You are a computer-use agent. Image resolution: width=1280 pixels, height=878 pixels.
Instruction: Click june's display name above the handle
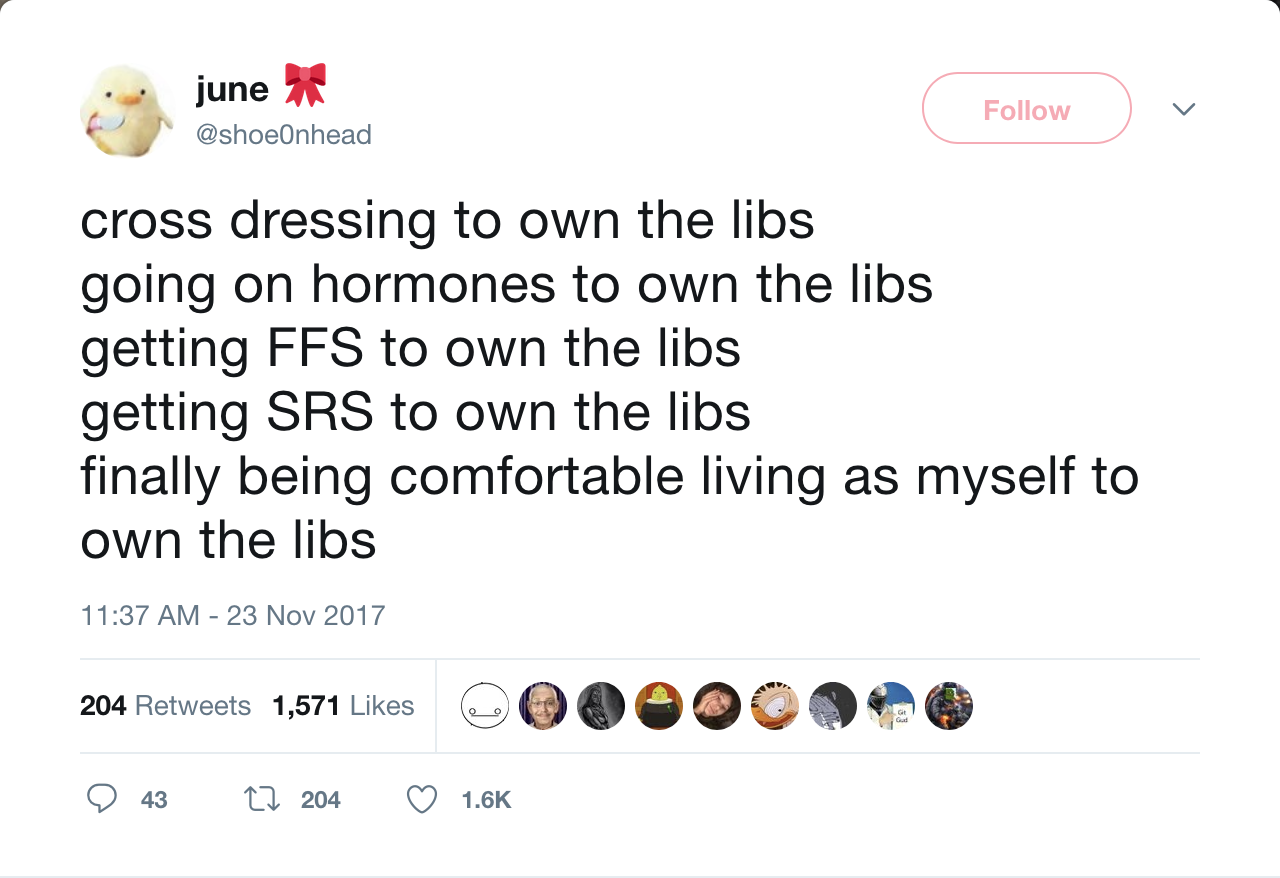(232, 88)
